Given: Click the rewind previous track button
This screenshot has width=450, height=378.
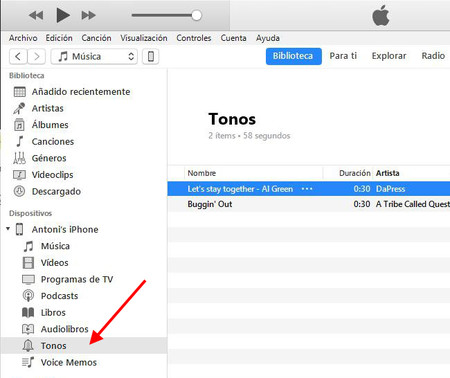Looking at the screenshot, I should tap(36, 15).
